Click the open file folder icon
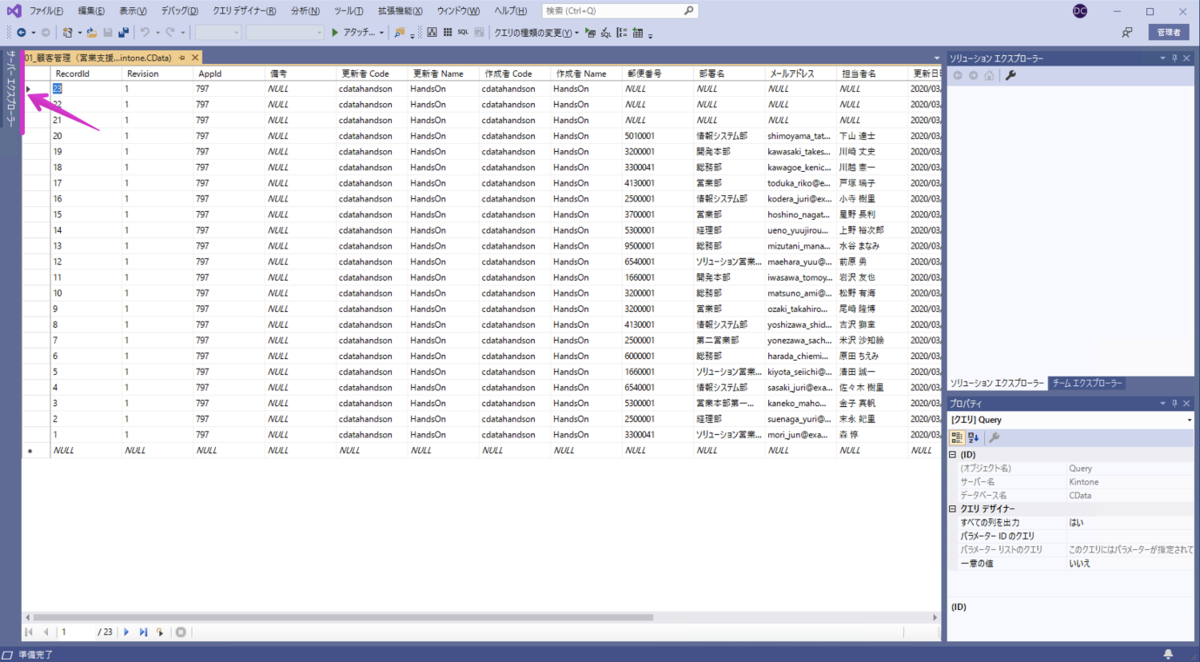 point(92,32)
